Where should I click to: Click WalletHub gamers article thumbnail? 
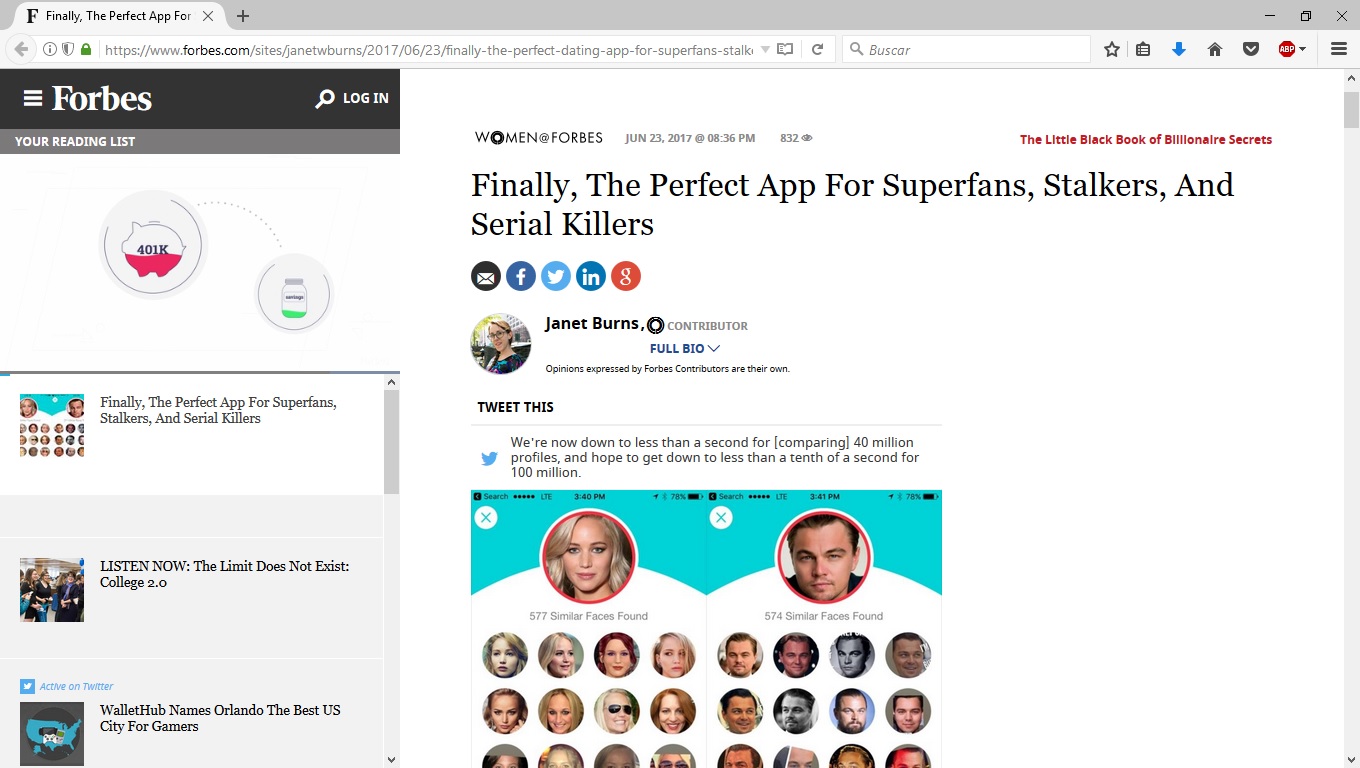(52, 734)
